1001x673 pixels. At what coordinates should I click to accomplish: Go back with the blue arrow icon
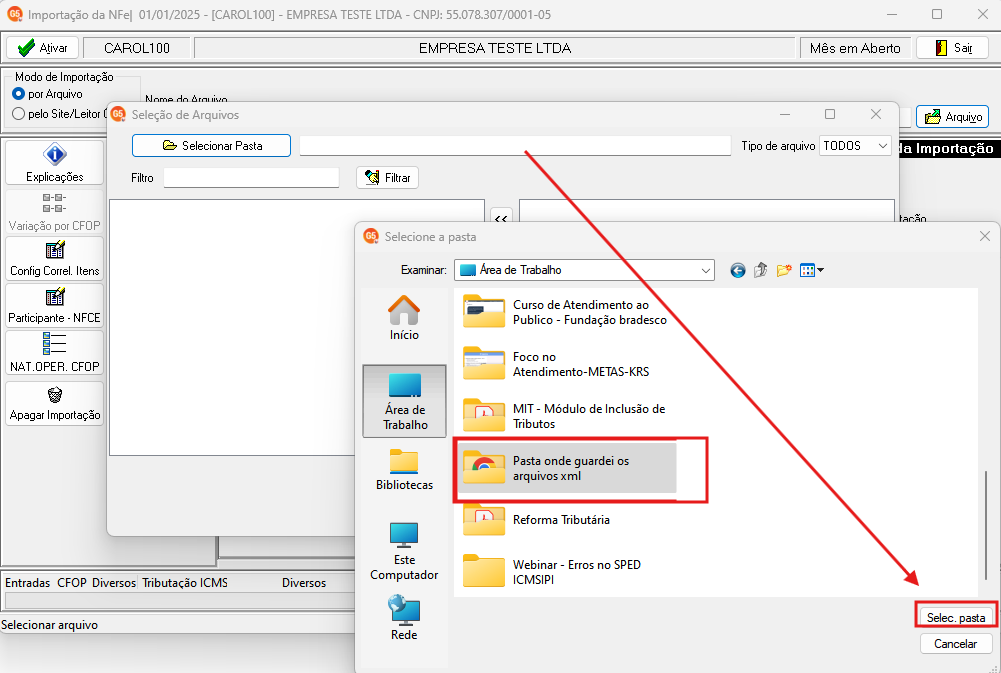737,270
